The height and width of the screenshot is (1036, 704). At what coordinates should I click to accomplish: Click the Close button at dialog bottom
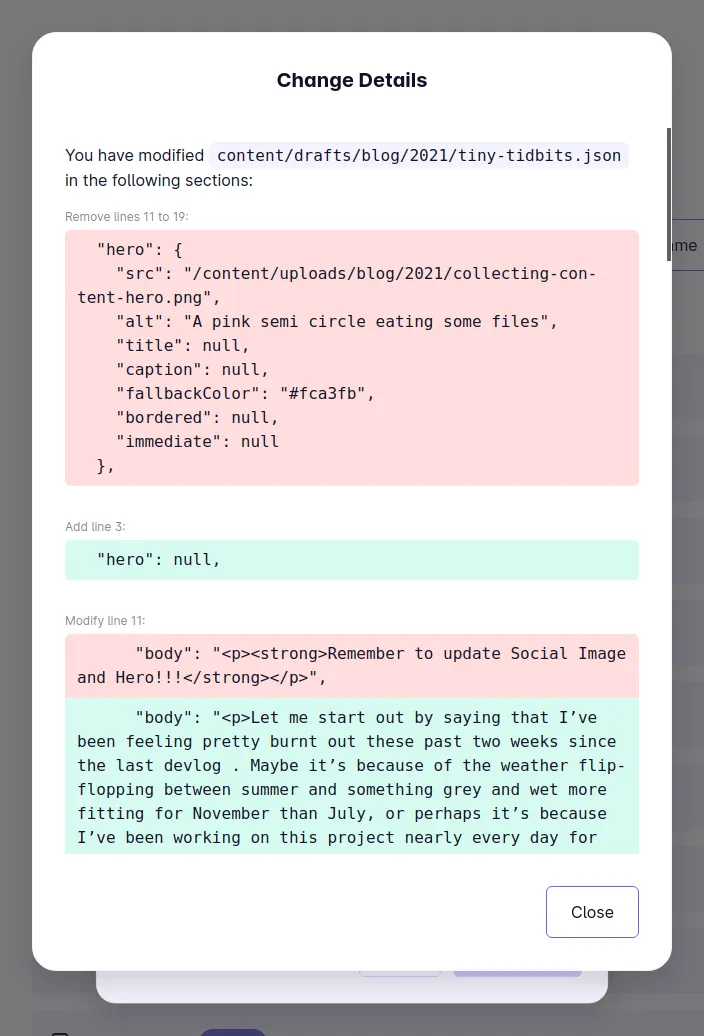pyautogui.click(x=592, y=911)
